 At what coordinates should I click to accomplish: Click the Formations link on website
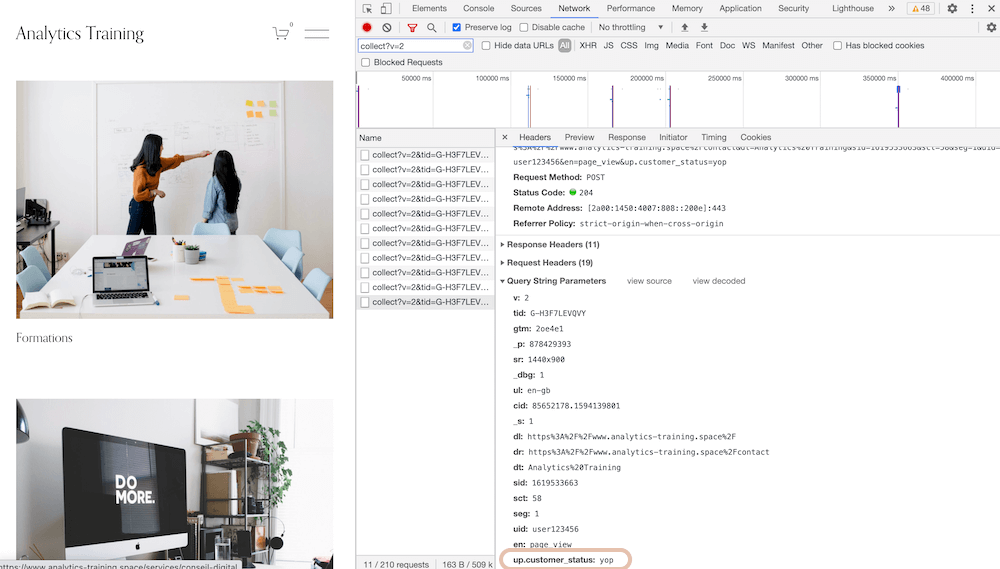pos(44,338)
